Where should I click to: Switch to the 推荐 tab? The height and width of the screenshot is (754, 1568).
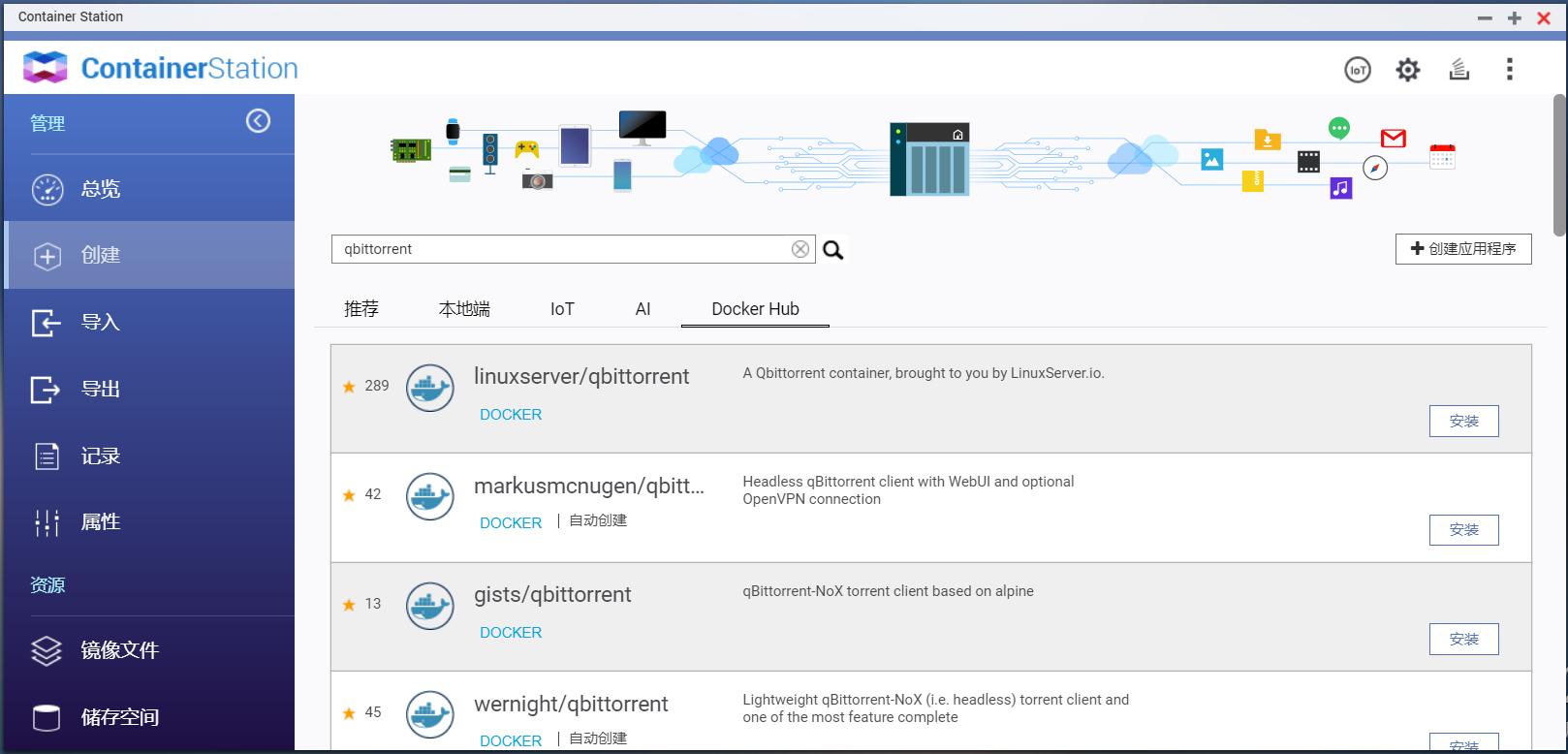[x=361, y=309]
